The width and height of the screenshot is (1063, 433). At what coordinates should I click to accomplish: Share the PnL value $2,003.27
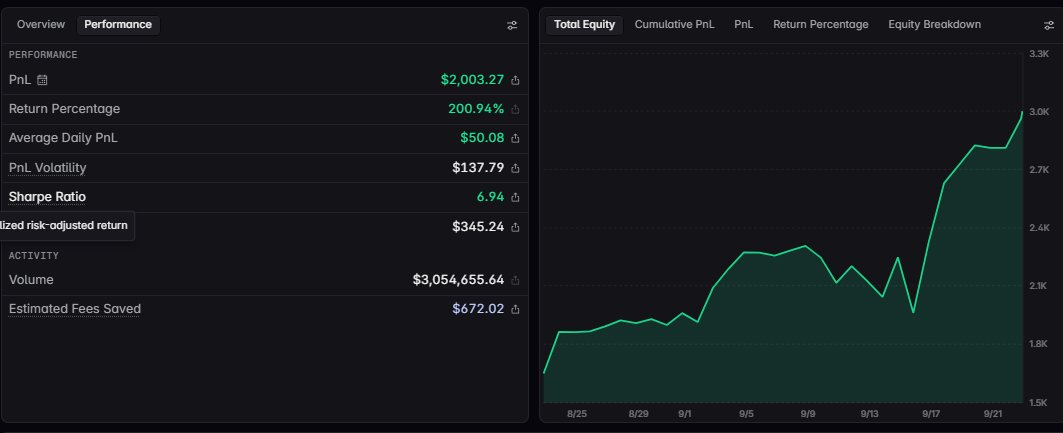tap(515, 80)
